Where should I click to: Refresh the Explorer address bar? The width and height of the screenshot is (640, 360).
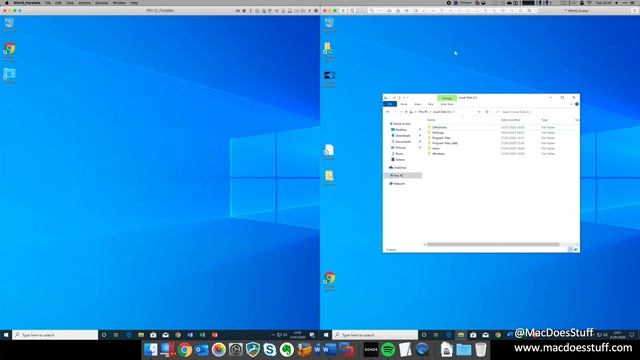point(487,111)
